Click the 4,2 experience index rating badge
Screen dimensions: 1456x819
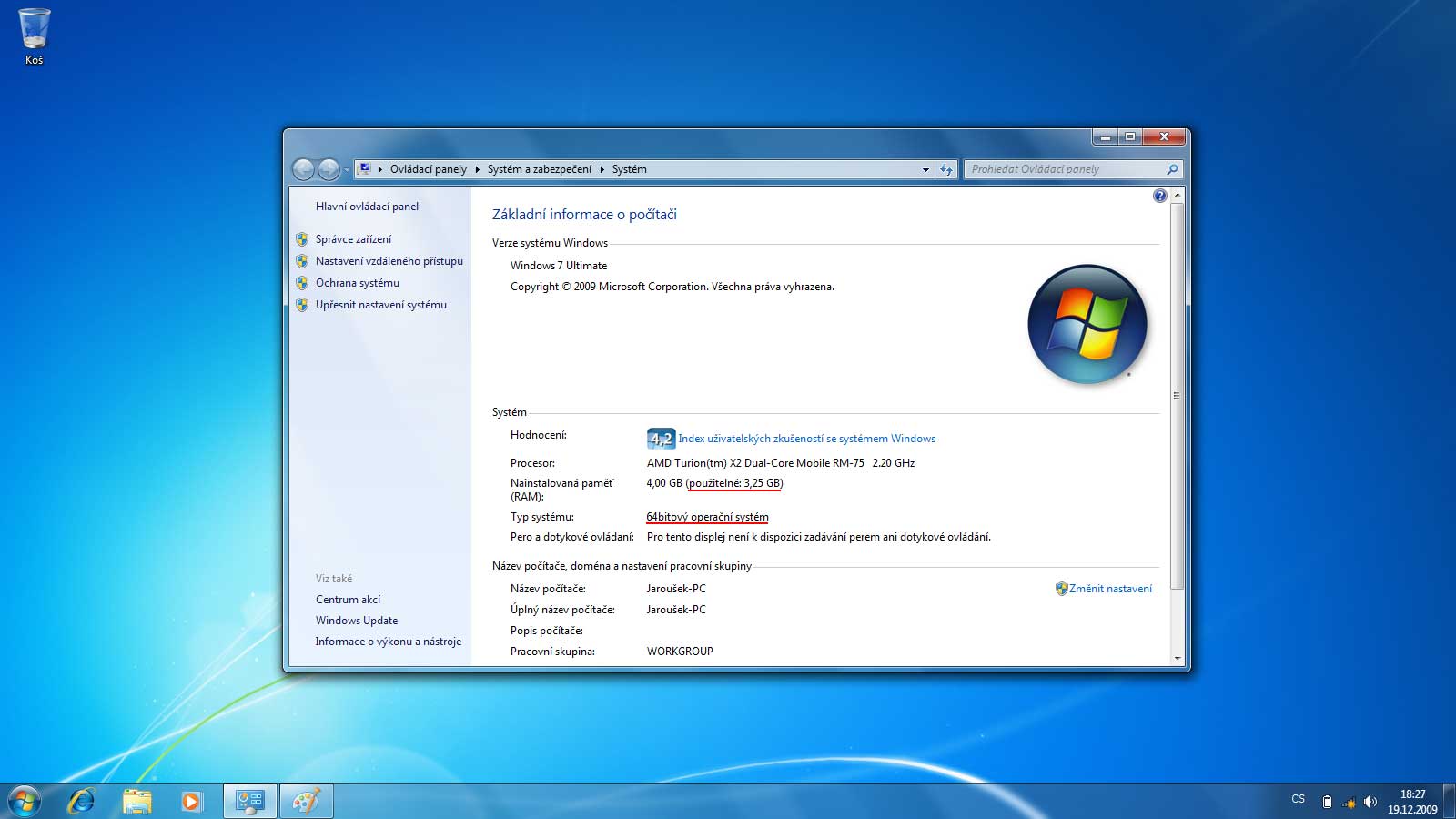pos(661,439)
